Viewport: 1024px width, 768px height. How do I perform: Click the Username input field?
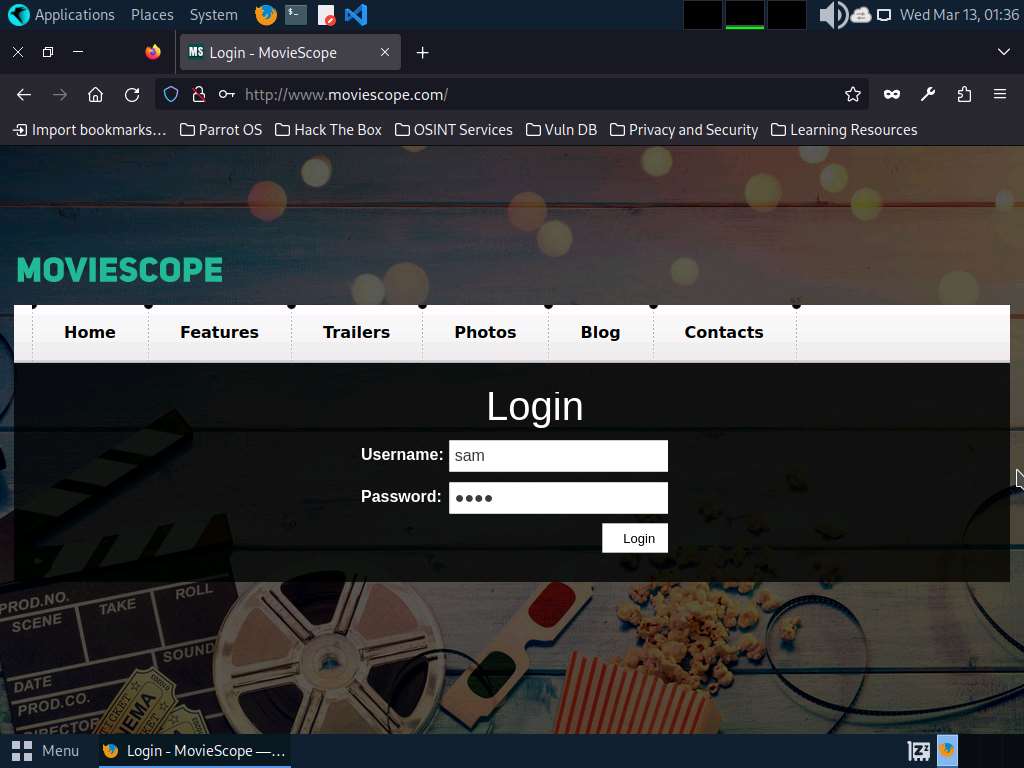click(558, 456)
